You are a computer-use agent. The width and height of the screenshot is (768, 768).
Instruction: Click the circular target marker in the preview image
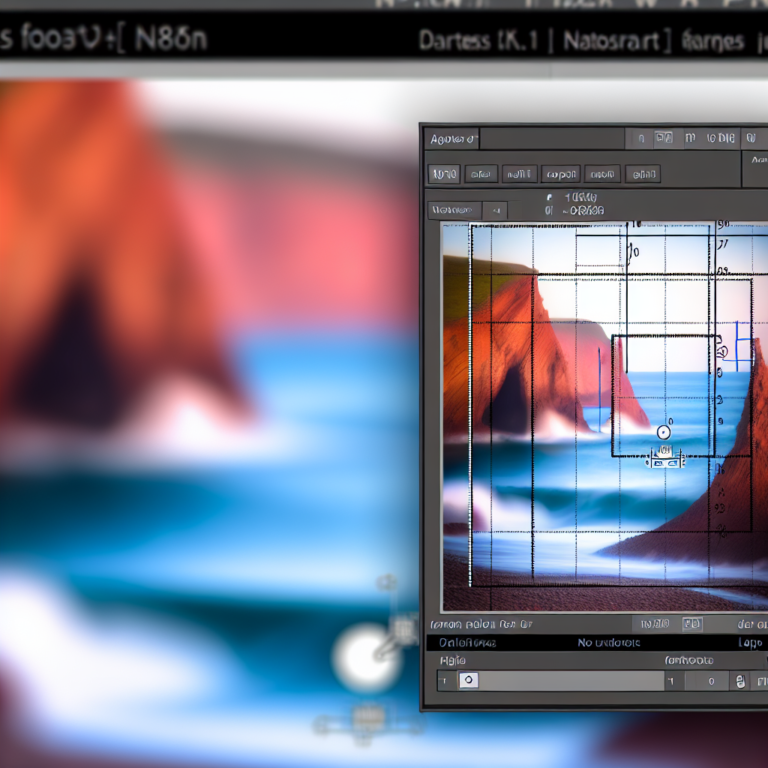(664, 432)
